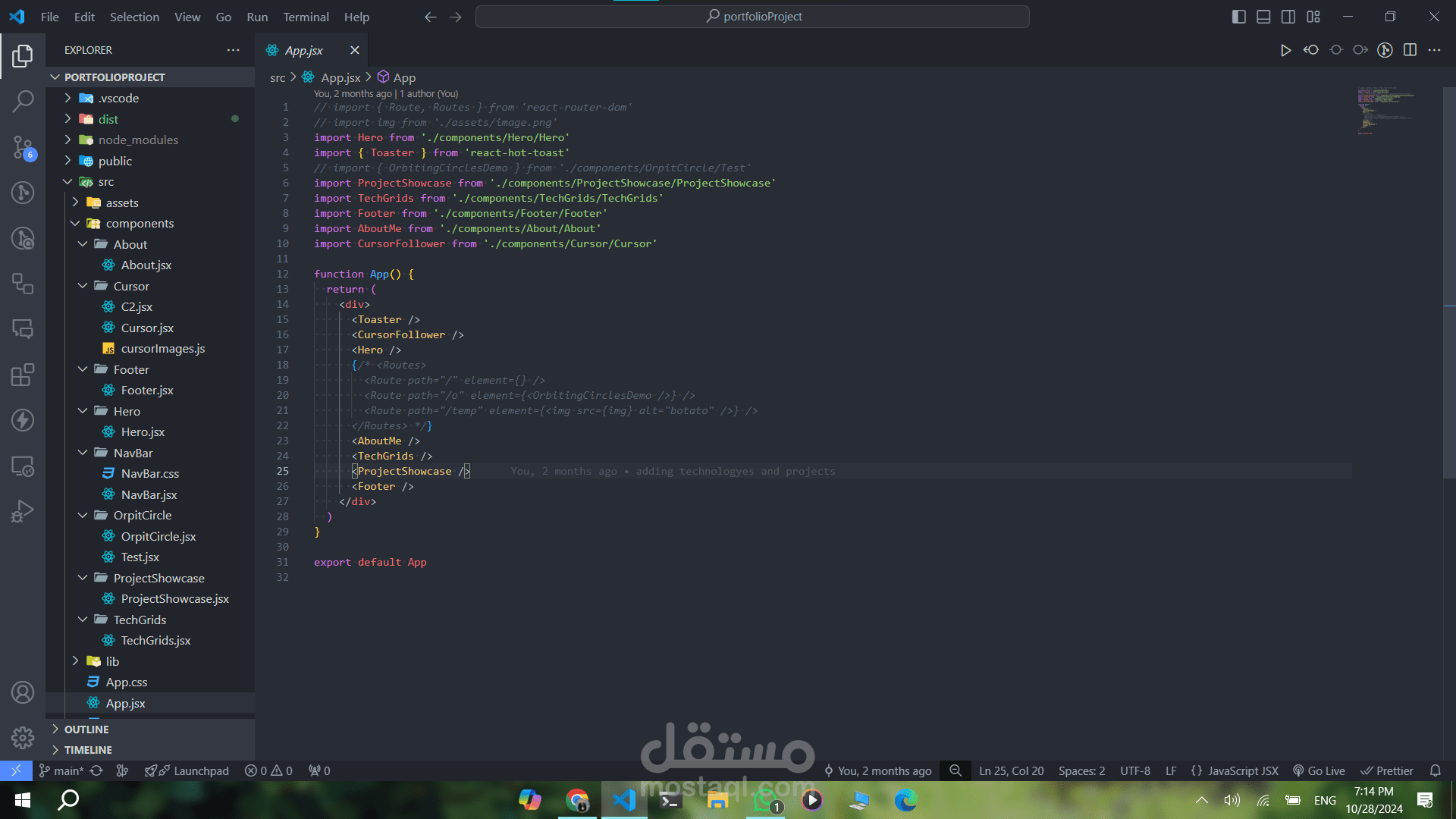Click the notifications bell in status bar
The width and height of the screenshot is (1456, 819).
coord(1435,770)
